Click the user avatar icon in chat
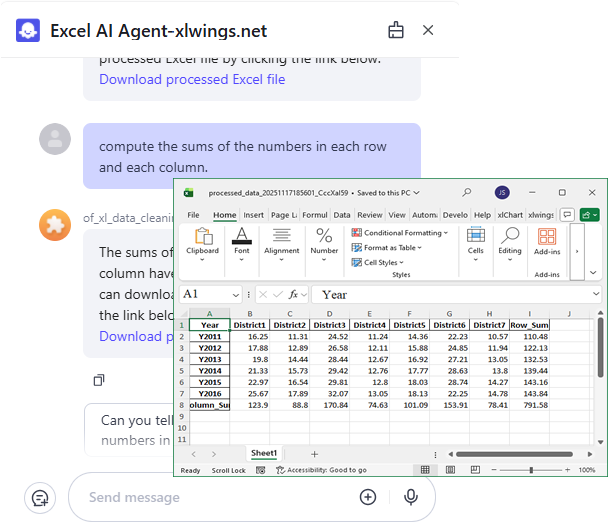 55,139
